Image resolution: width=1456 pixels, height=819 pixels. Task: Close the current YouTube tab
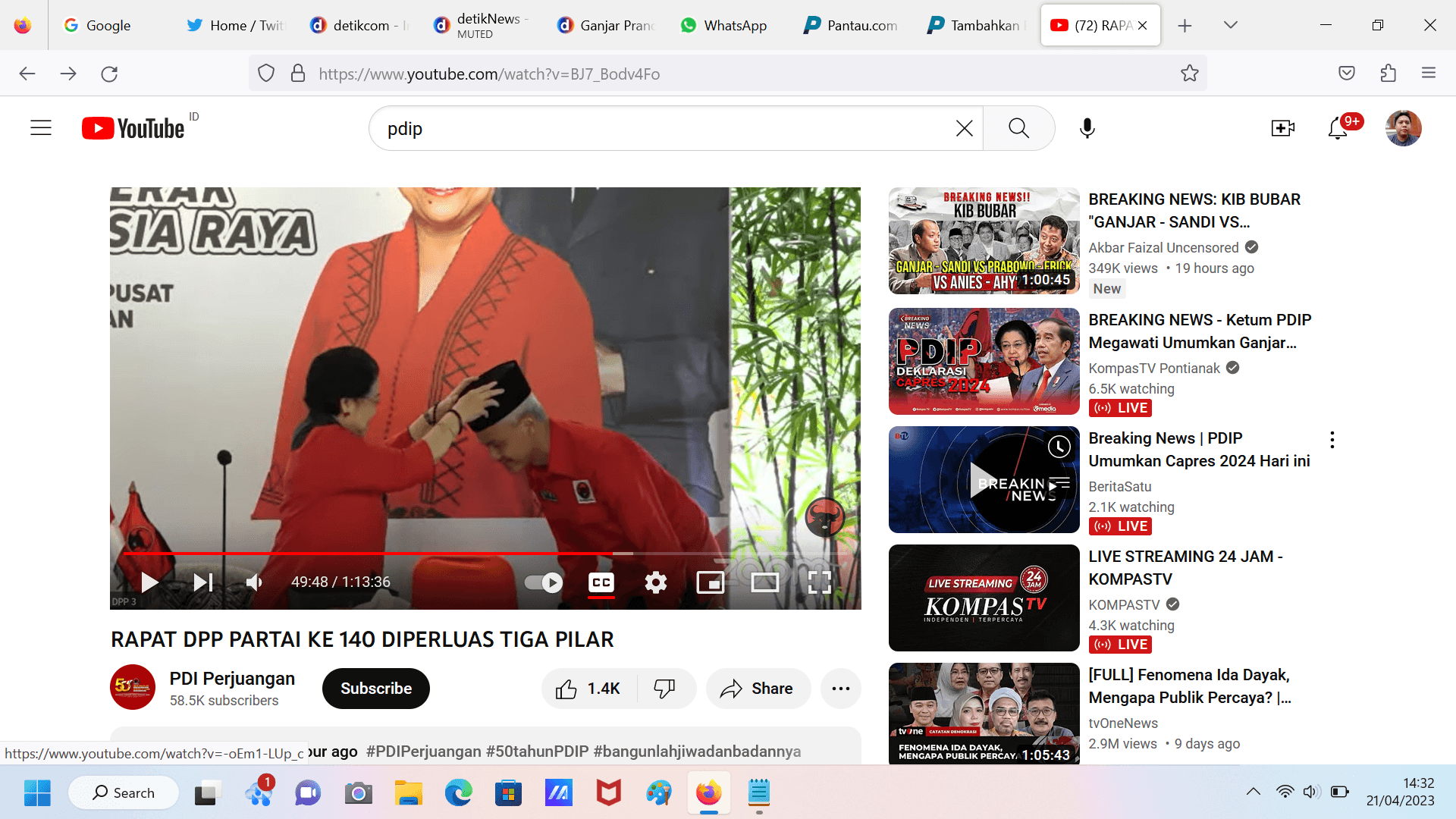point(1143,25)
